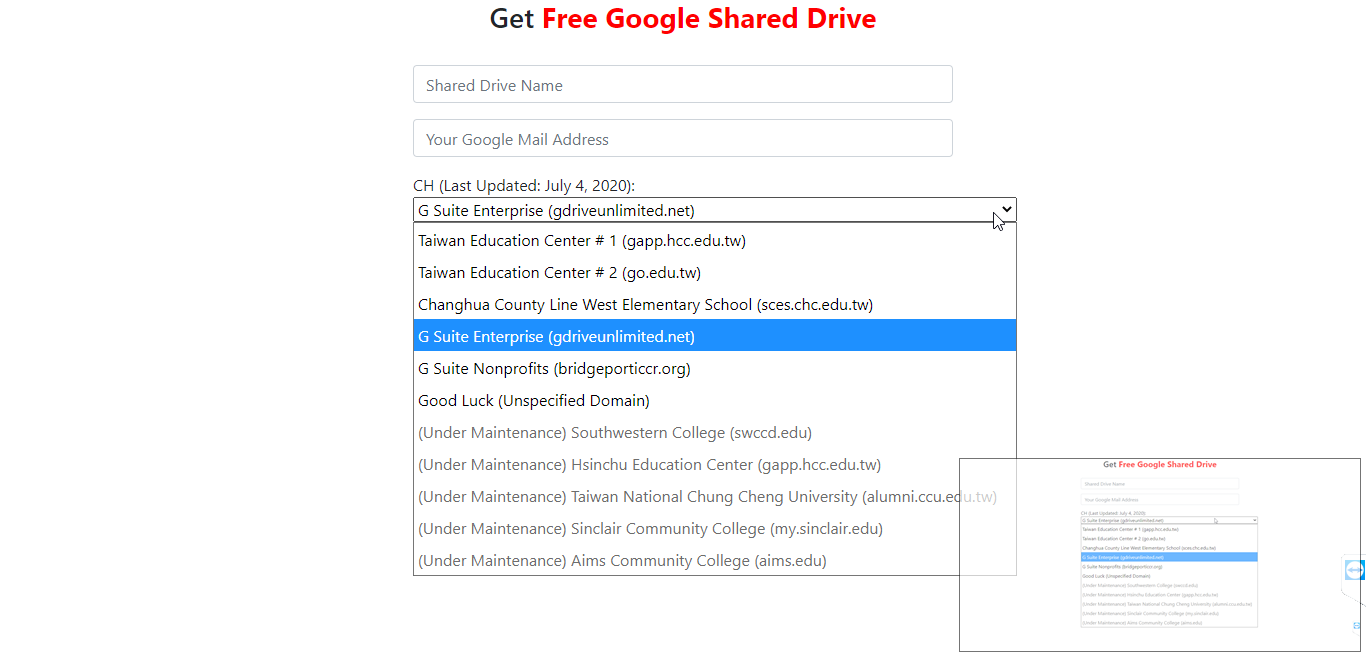Image resolution: width=1366 pixels, height=657 pixels.
Task: Select Taiwan Education Center # 1 option
Action: point(715,240)
